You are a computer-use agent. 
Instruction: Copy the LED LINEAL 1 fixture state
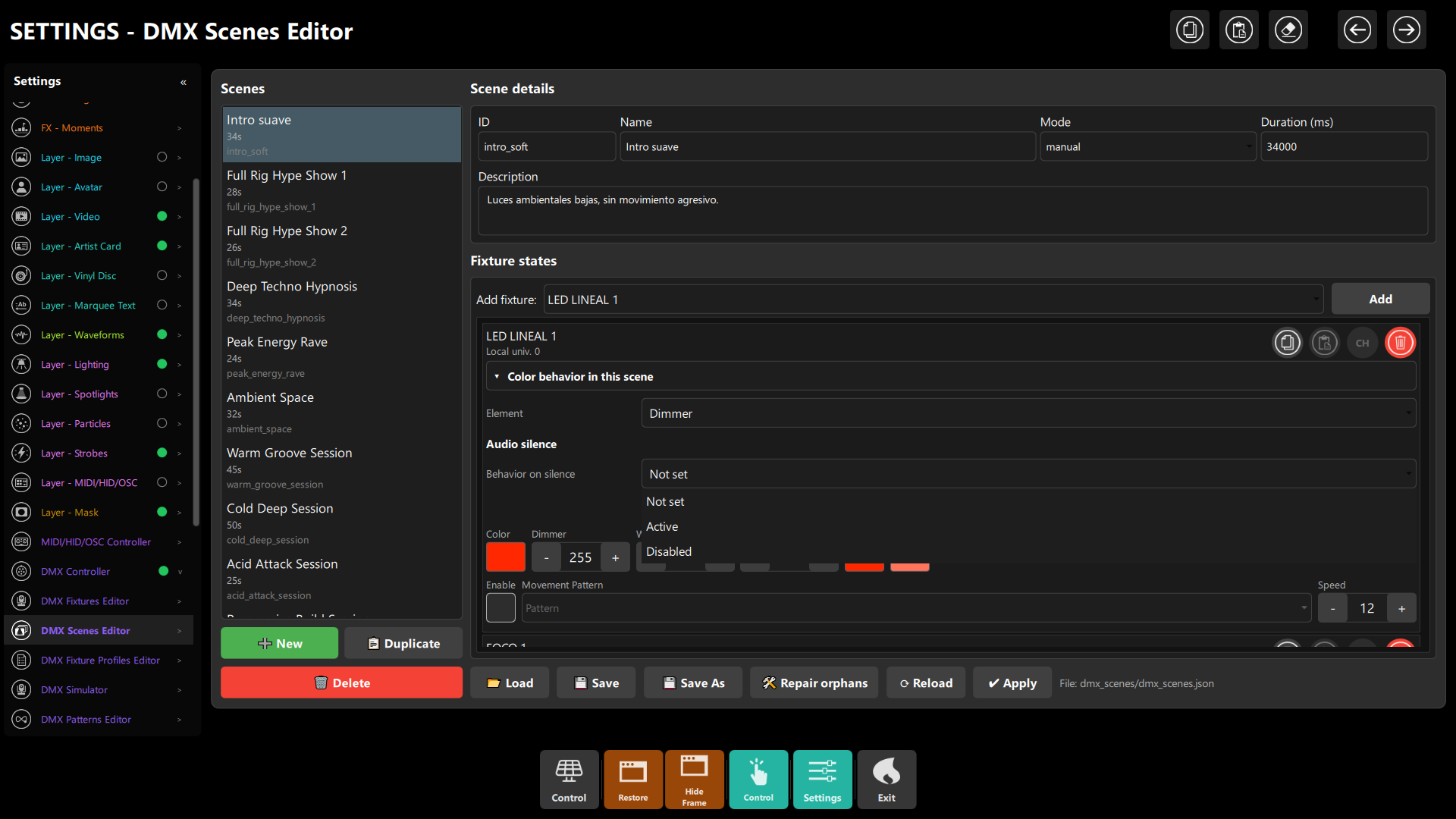point(1287,343)
